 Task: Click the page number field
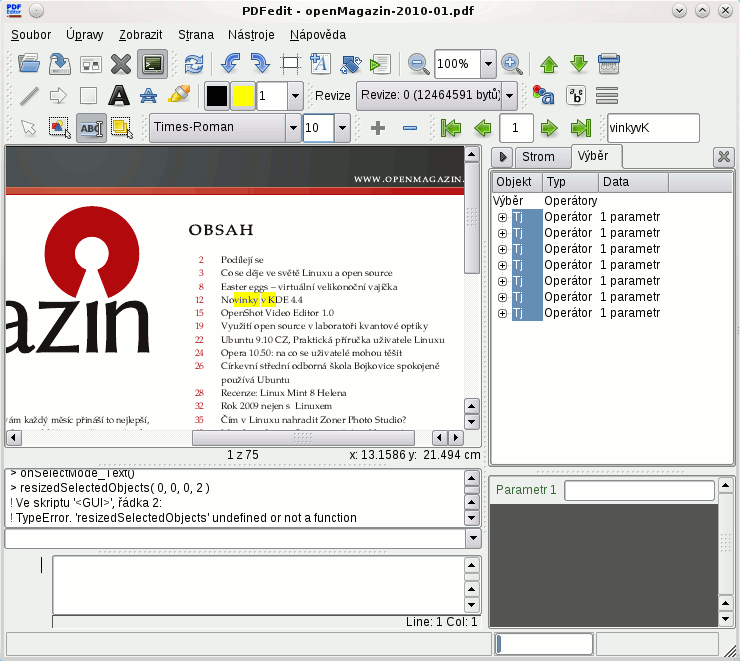click(516, 128)
